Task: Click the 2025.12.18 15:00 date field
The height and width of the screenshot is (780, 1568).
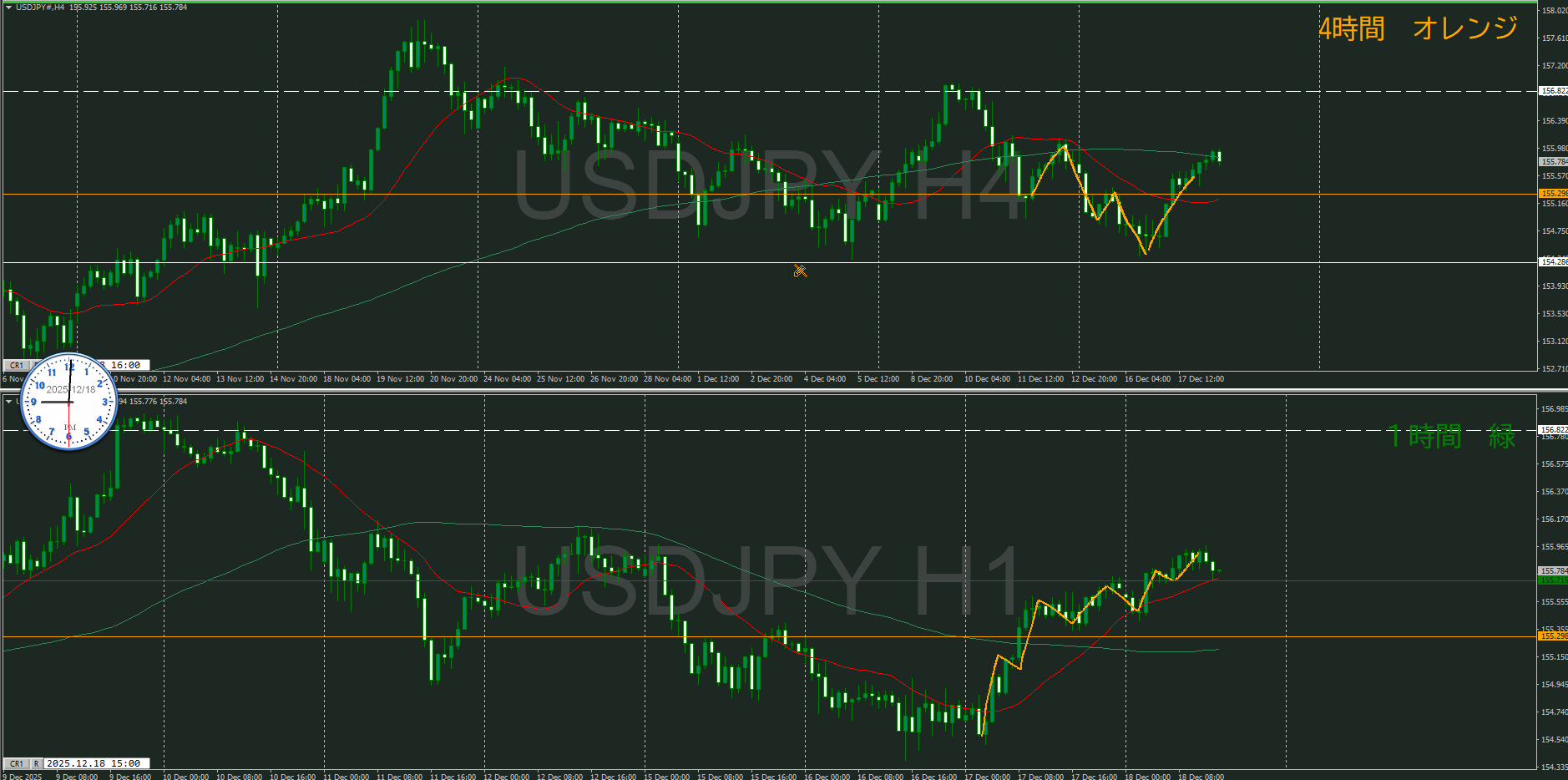Action: (94, 763)
